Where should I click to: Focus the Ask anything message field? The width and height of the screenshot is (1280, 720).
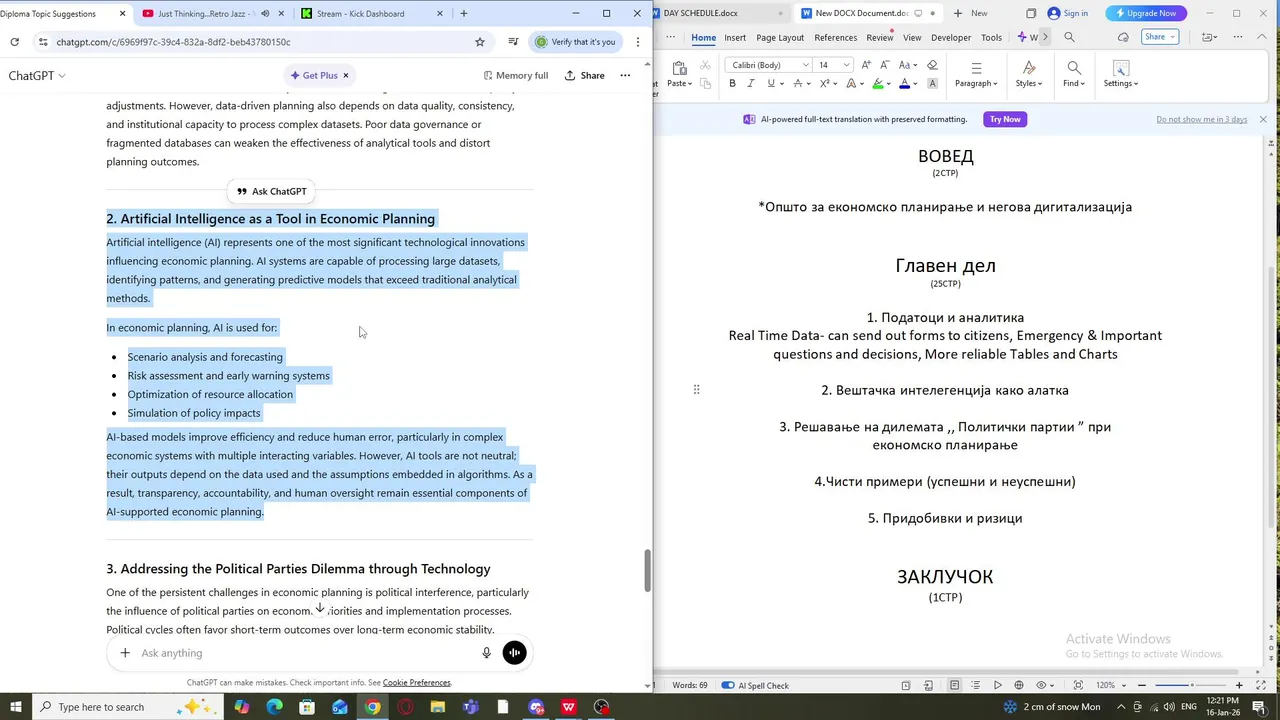tap(305, 653)
